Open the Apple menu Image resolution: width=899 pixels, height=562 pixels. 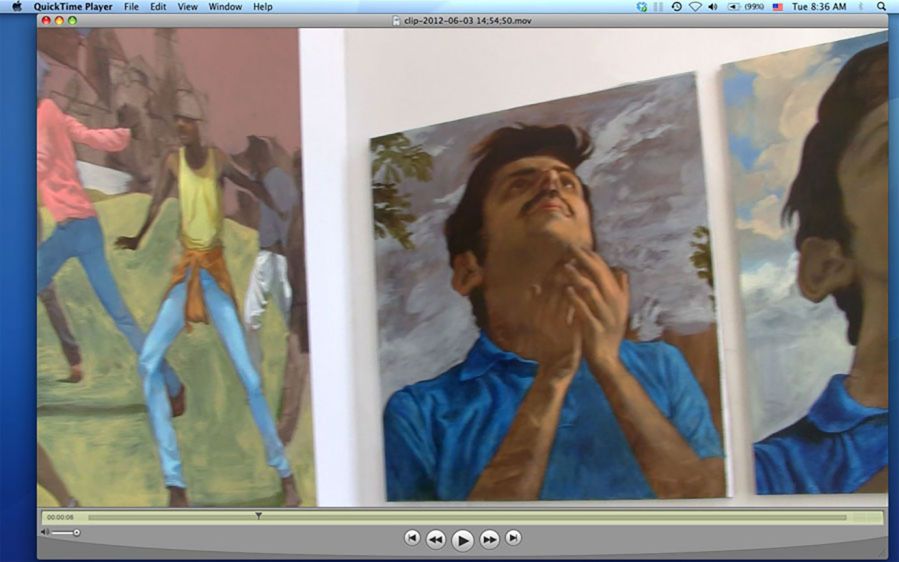tap(17, 7)
